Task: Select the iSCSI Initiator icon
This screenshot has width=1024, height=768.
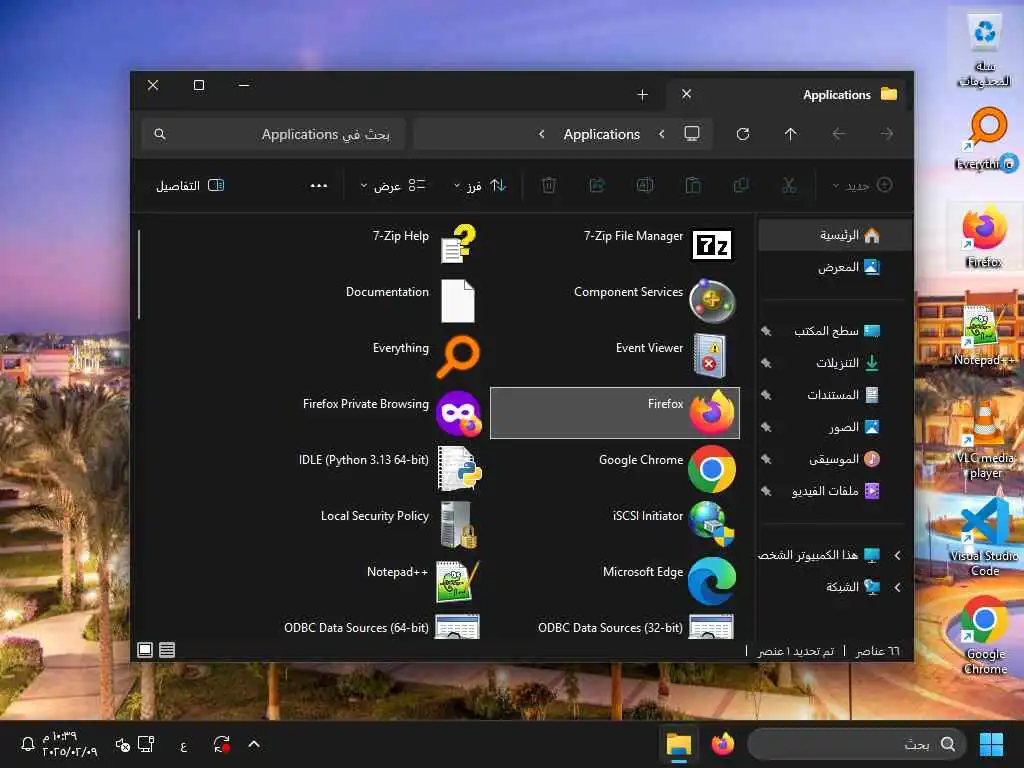Action: [x=712, y=524]
